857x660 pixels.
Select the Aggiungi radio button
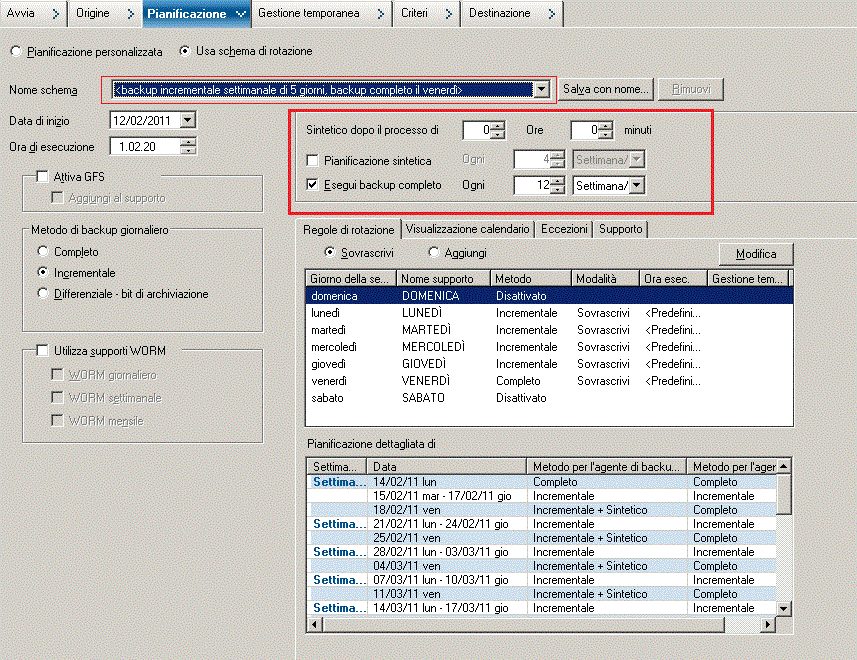pyautogui.click(x=434, y=253)
